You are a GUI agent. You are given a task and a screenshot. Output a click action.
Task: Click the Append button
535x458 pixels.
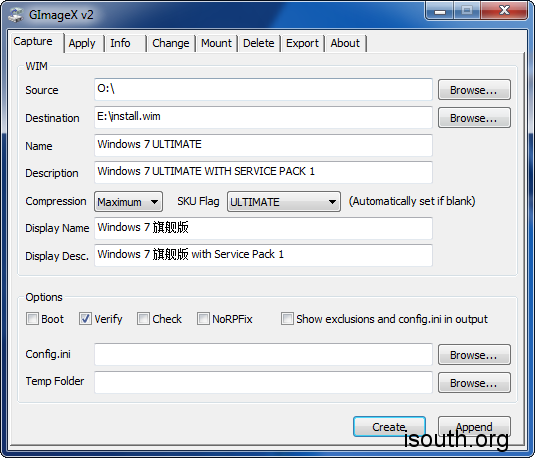(x=474, y=427)
